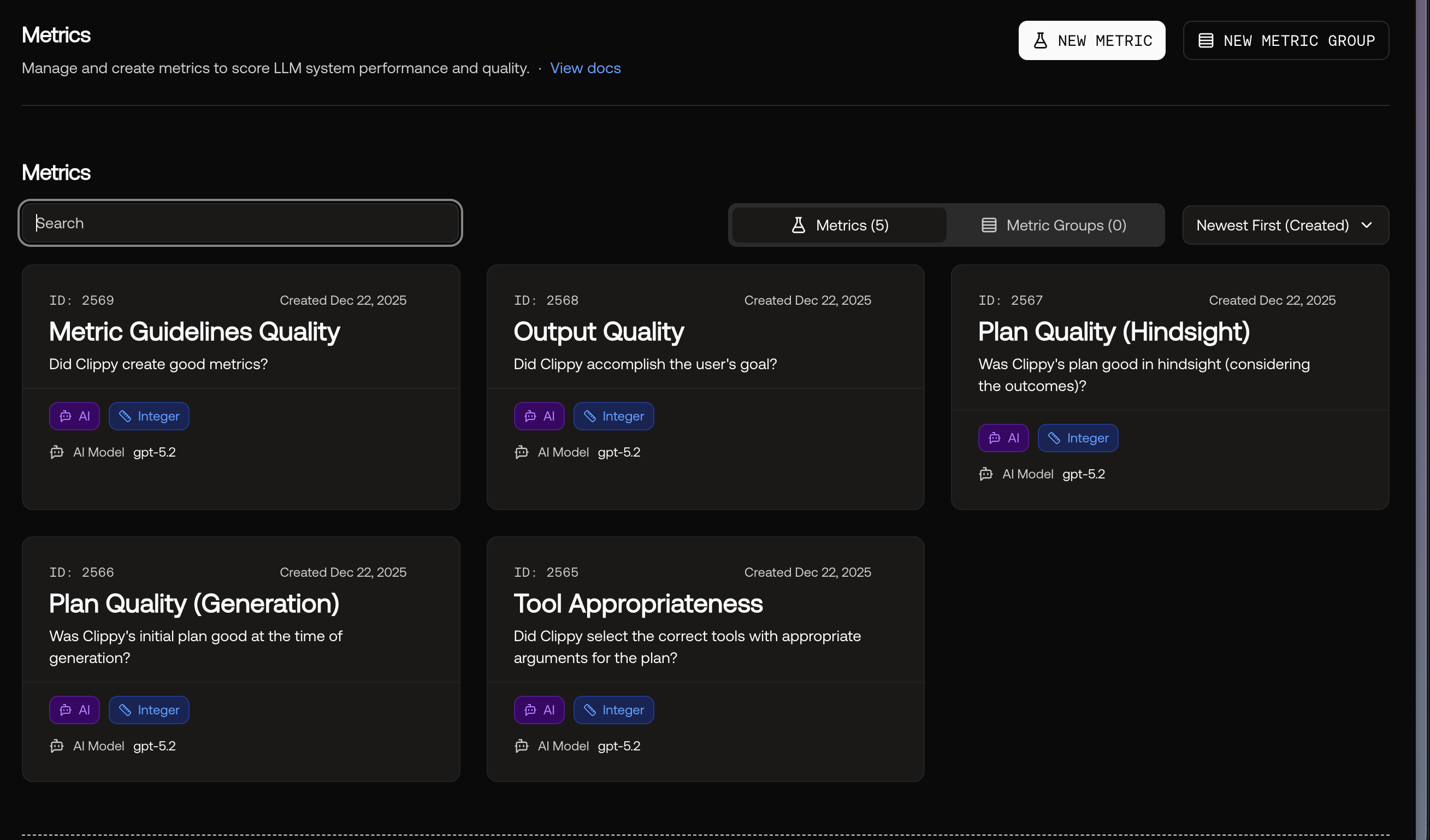Click AI Model robot icon on Output Quality card
Screen dimensions: 1430x840
point(522,452)
